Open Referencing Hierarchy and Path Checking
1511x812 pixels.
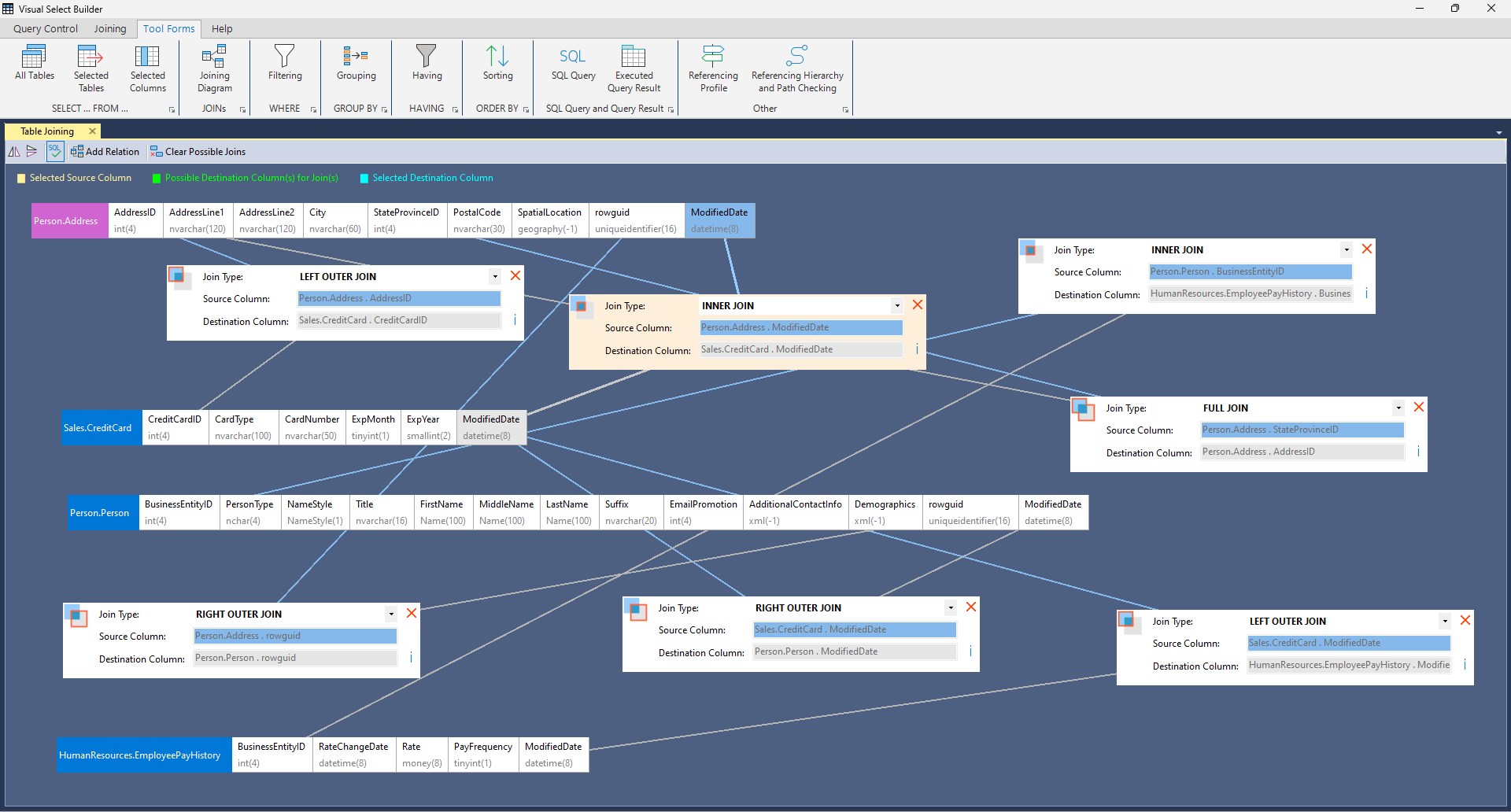pos(797,69)
